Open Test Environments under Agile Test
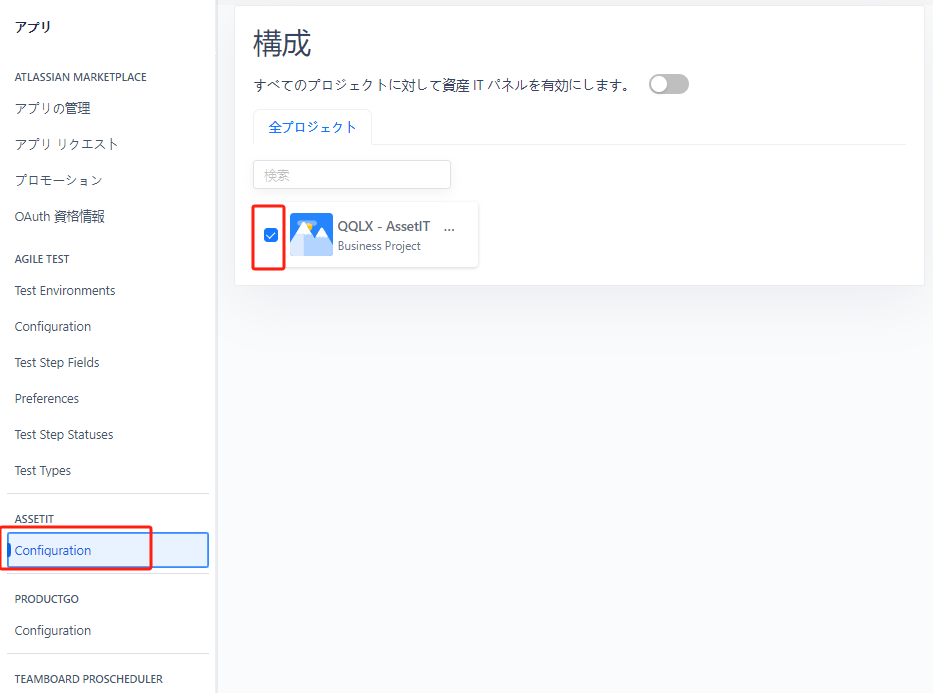 point(65,291)
